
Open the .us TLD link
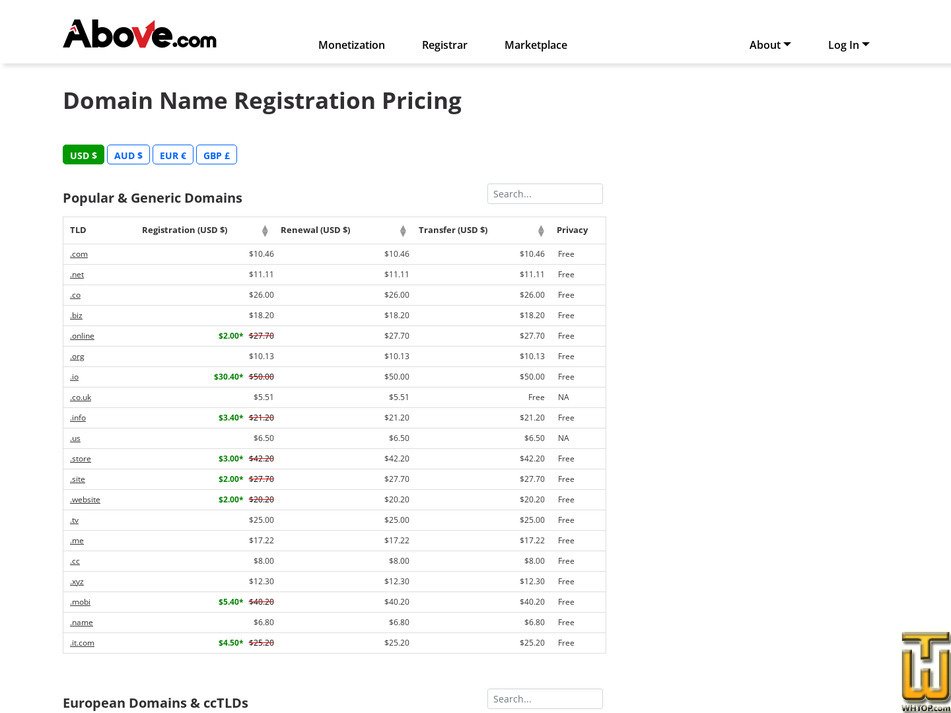tap(75, 438)
